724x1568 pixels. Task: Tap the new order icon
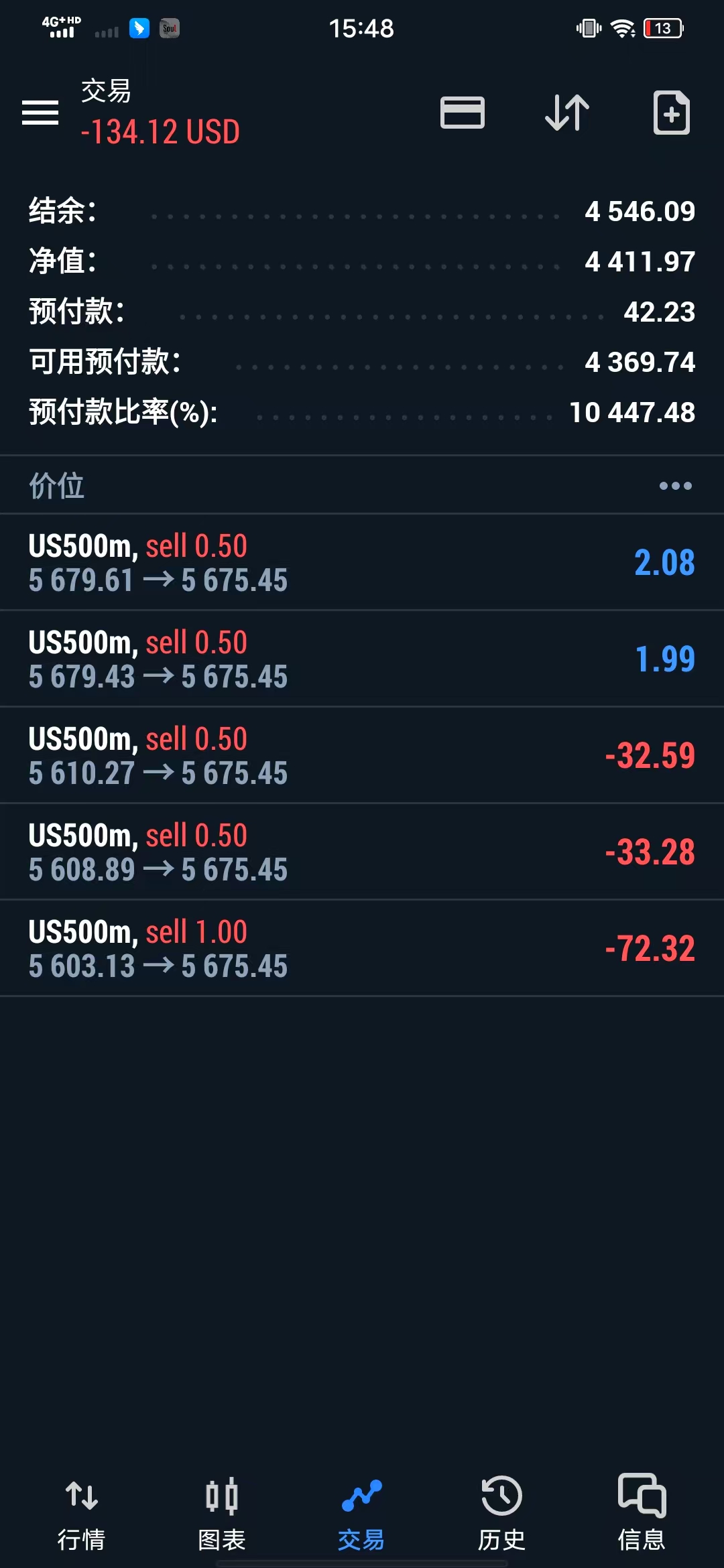[x=671, y=113]
